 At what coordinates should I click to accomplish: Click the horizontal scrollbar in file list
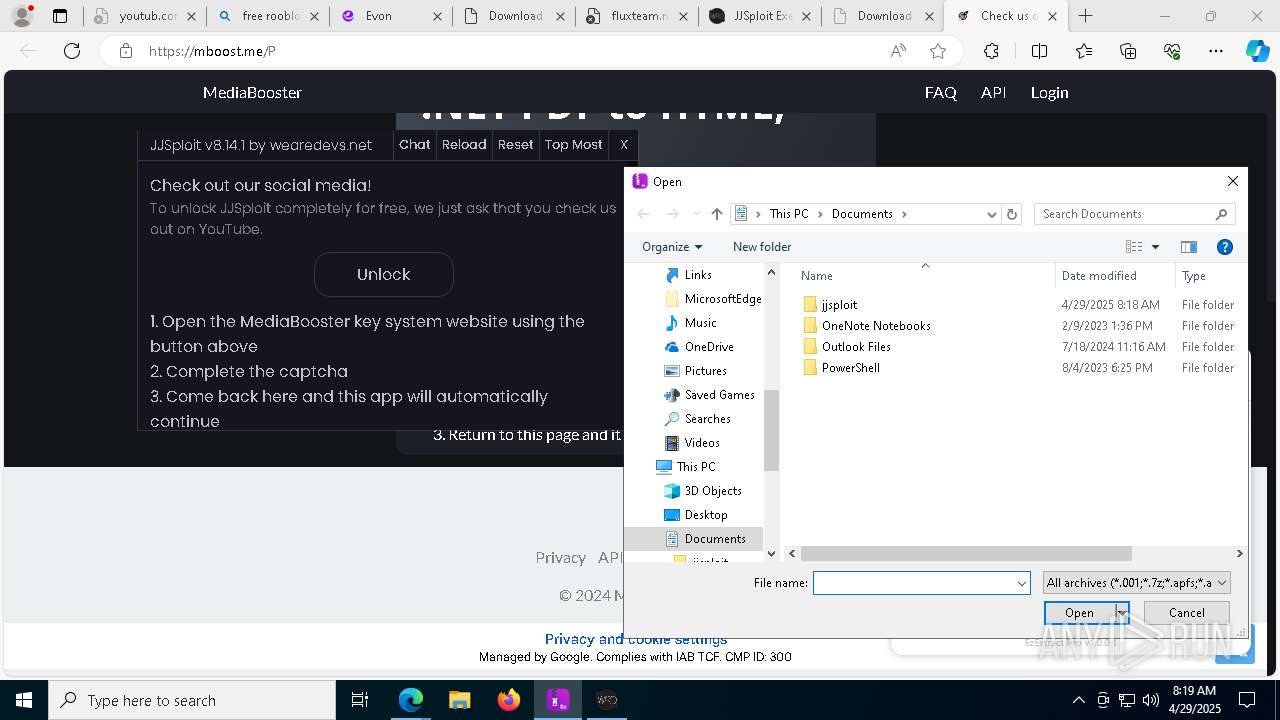966,553
